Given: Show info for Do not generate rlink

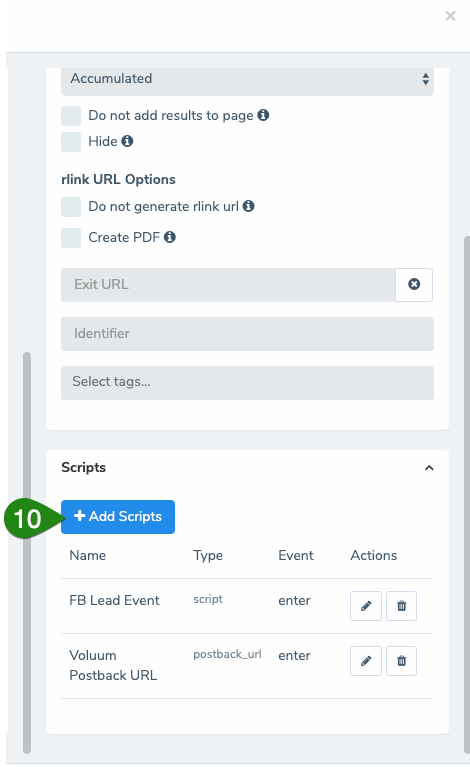Looking at the screenshot, I should click(x=248, y=206).
